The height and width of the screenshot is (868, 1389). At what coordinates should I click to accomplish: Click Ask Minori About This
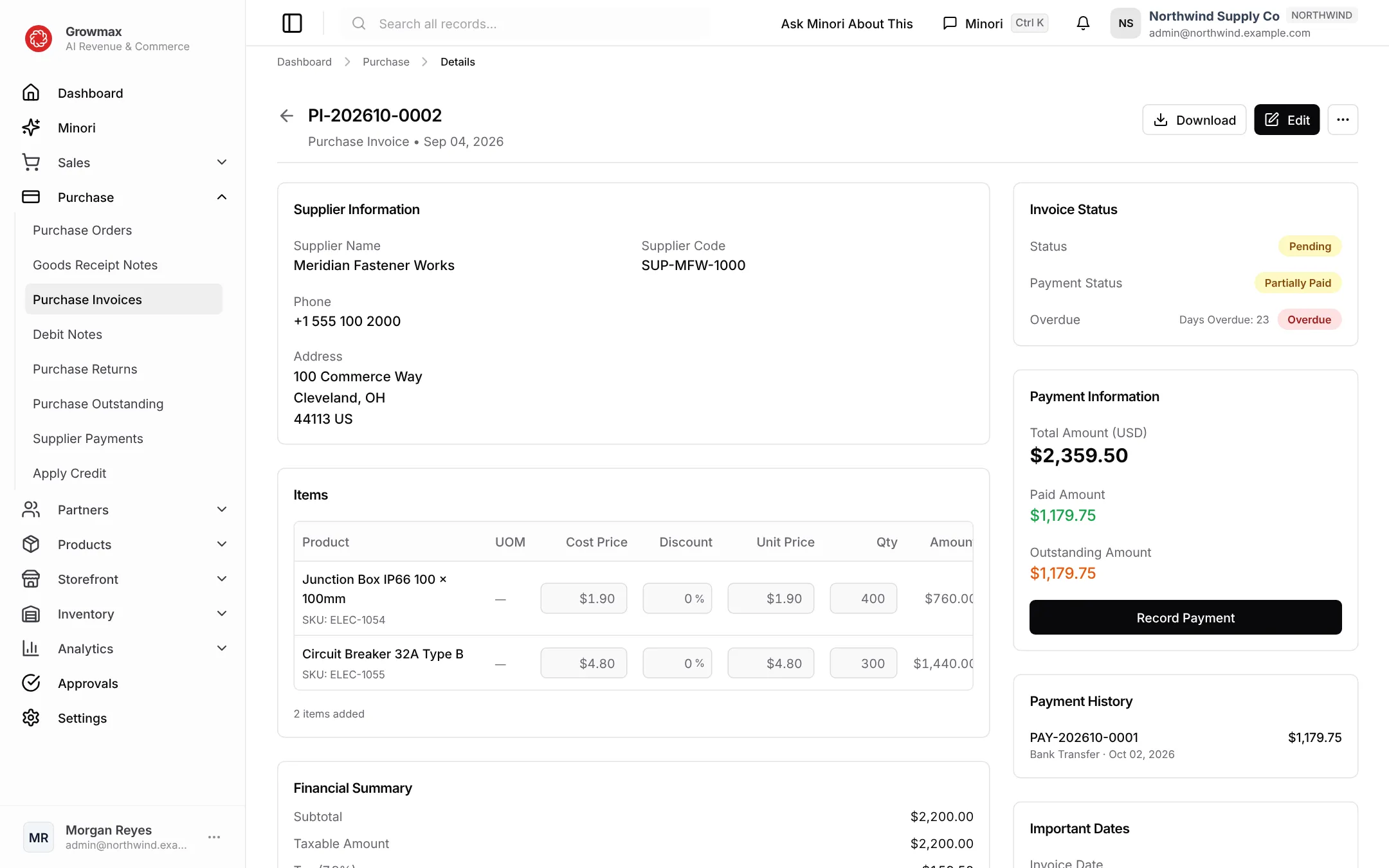point(847,24)
